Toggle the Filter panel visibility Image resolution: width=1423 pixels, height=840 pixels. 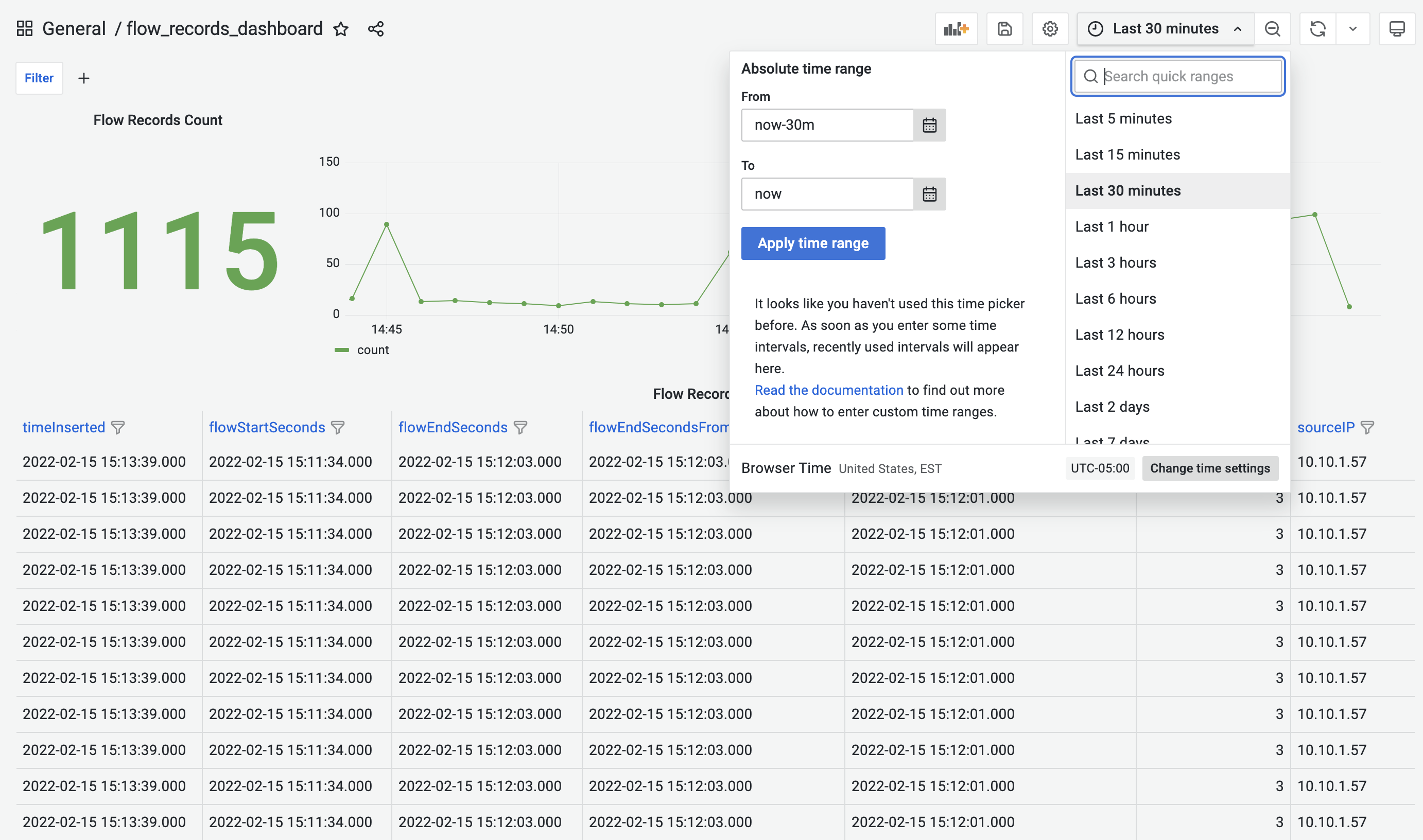(x=38, y=77)
